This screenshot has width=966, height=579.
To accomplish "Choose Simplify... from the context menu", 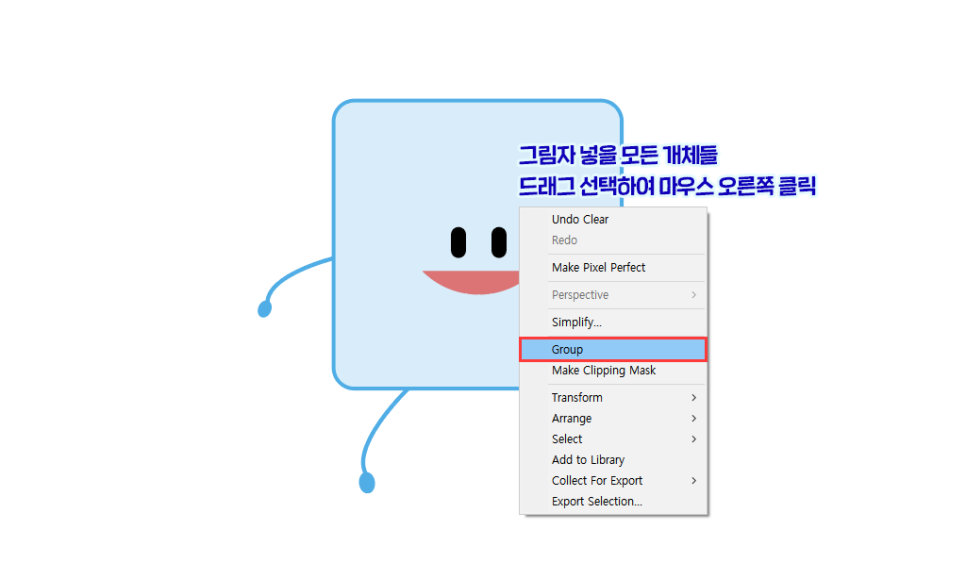I will [613, 322].
